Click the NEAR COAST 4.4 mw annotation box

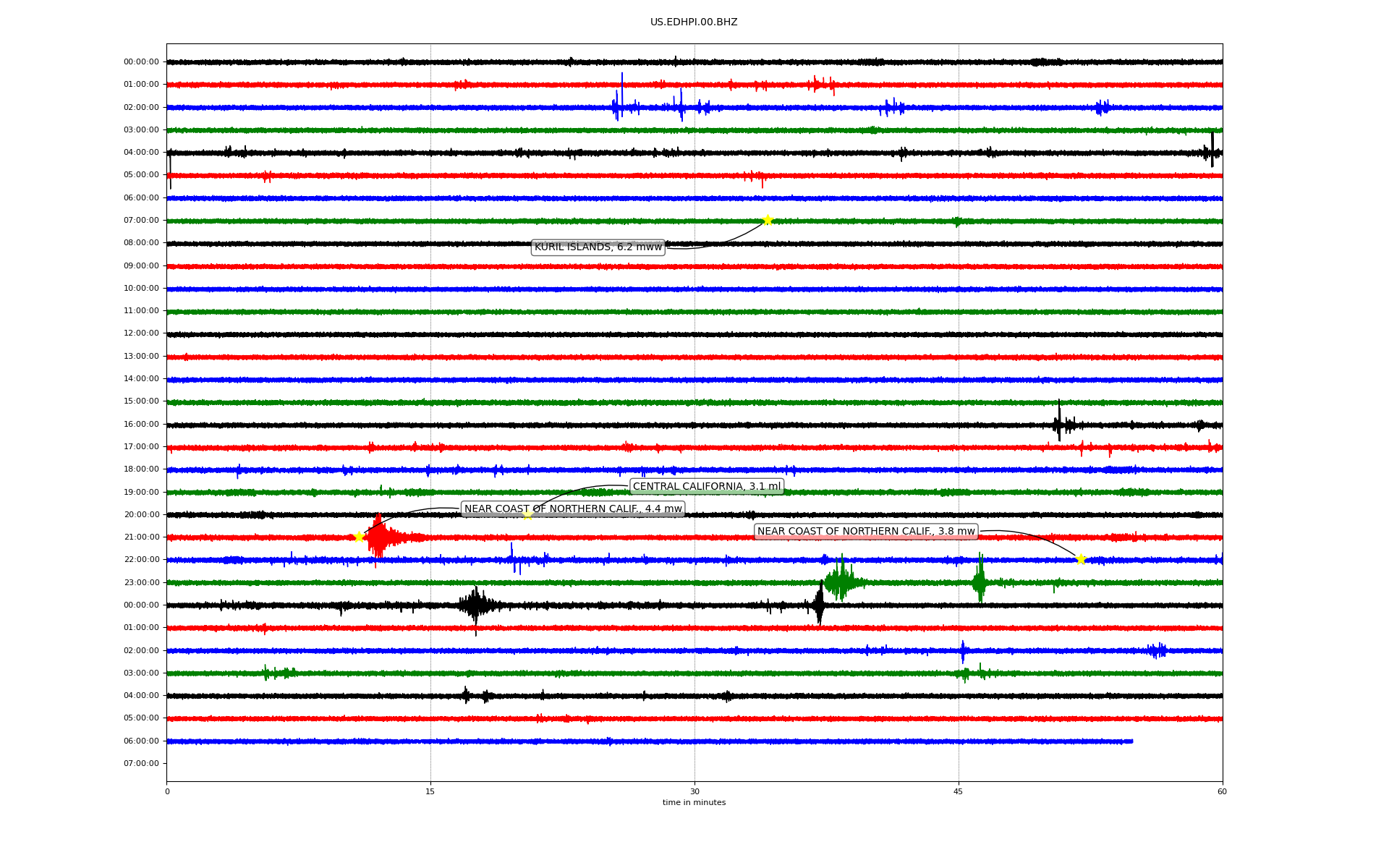pyautogui.click(x=572, y=509)
